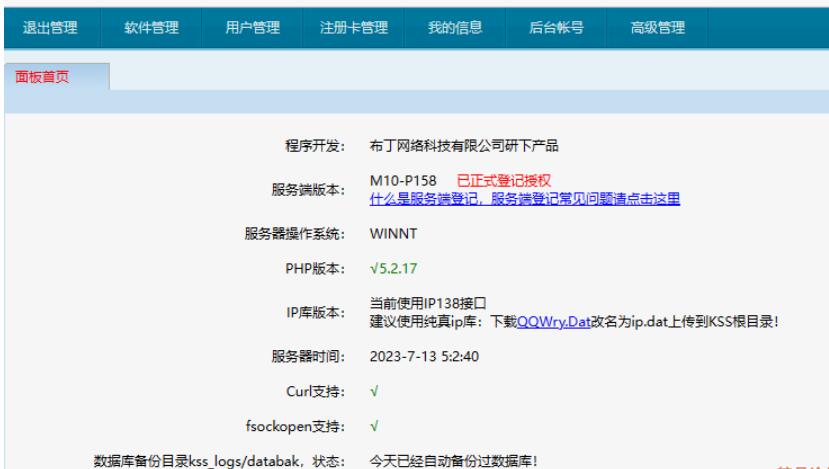Open the 高级管理 menu
The width and height of the screenshot is (829, 469).
(x=657, y=27)
